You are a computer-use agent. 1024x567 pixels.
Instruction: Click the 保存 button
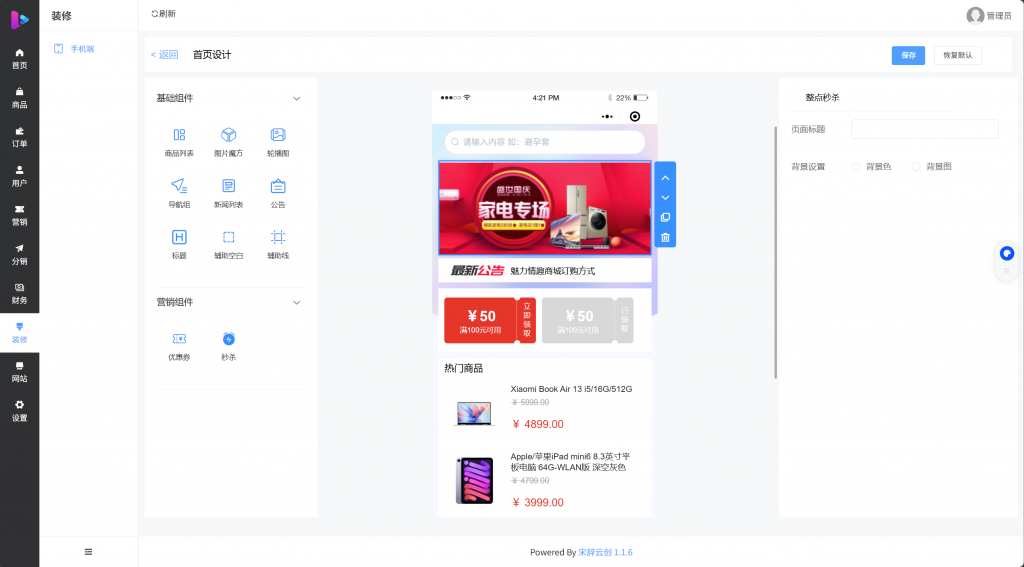[908, 56]
